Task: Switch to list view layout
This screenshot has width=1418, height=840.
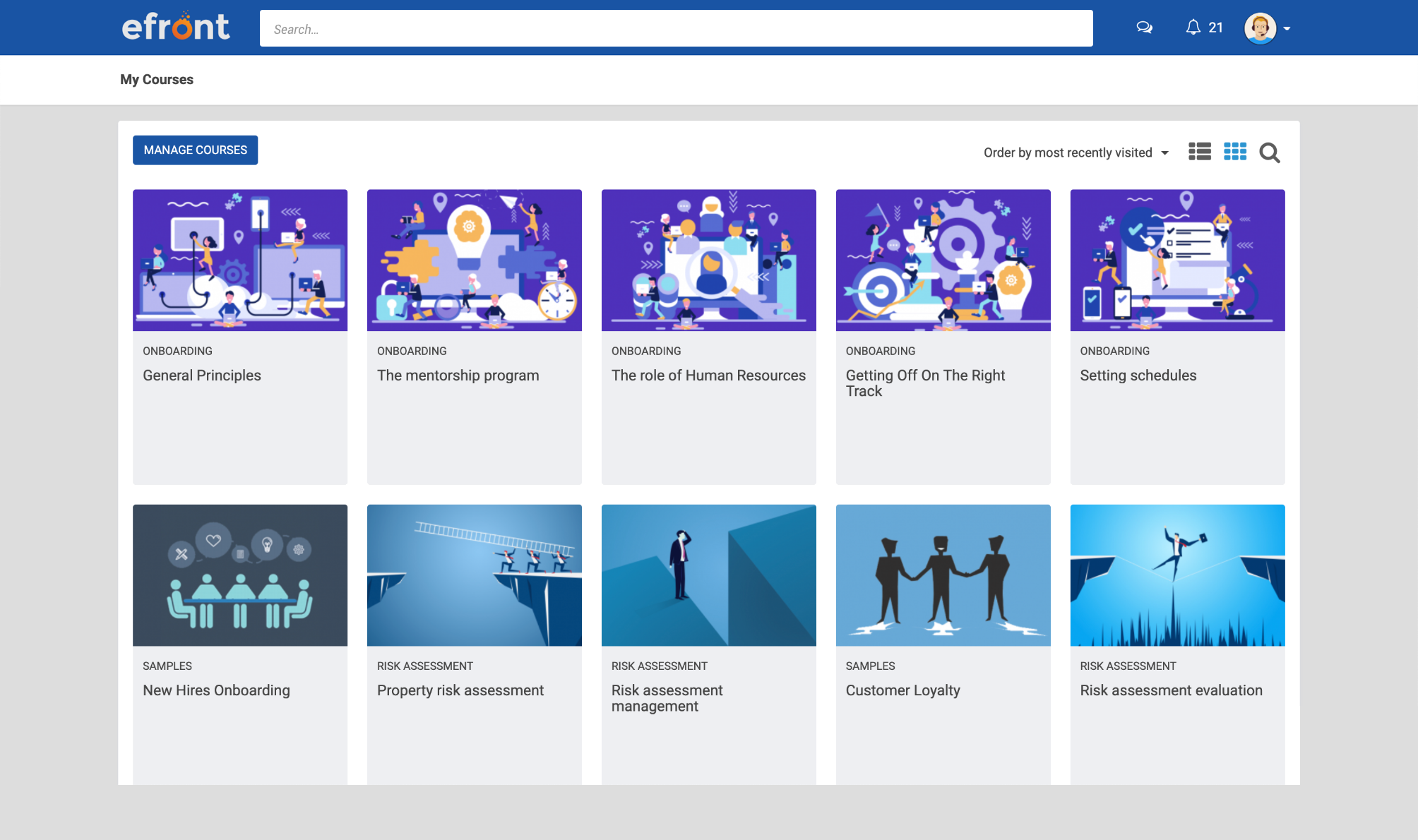Action: tap(1199, 152)
